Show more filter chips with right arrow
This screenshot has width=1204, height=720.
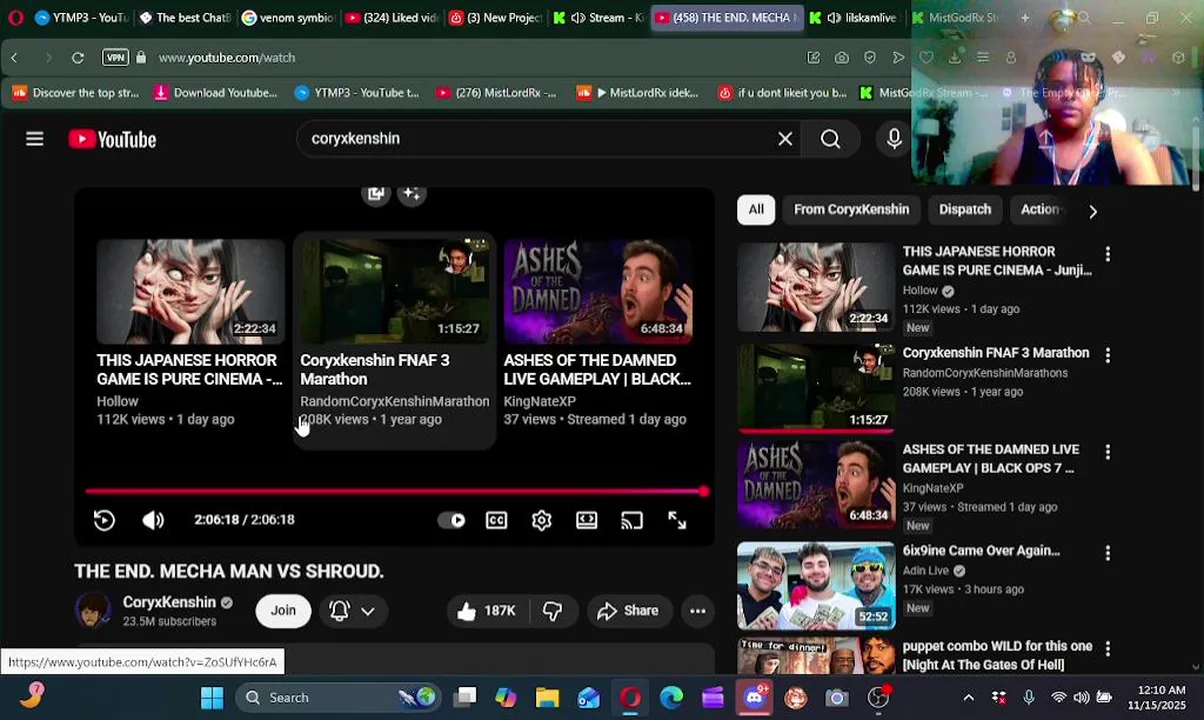point(1092,211)
